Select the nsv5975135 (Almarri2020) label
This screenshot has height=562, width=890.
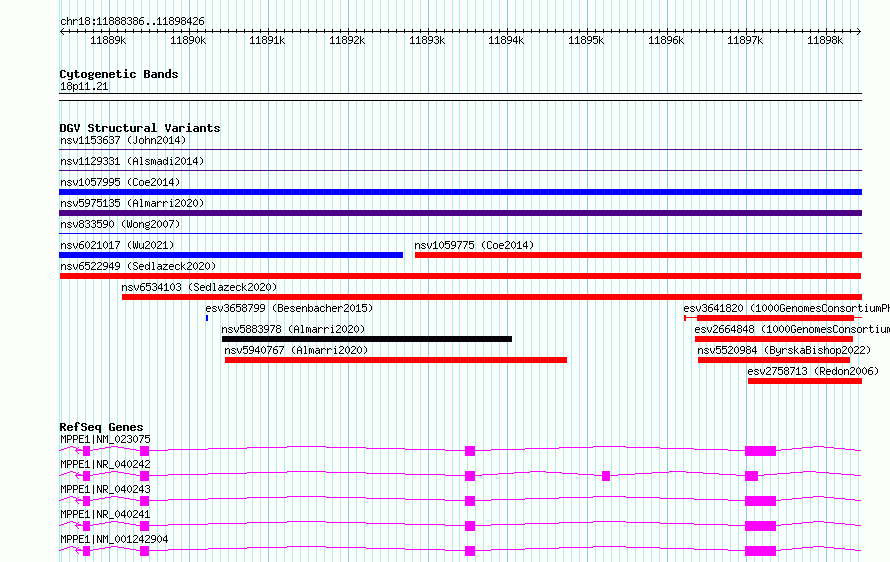tap(132, 203)
